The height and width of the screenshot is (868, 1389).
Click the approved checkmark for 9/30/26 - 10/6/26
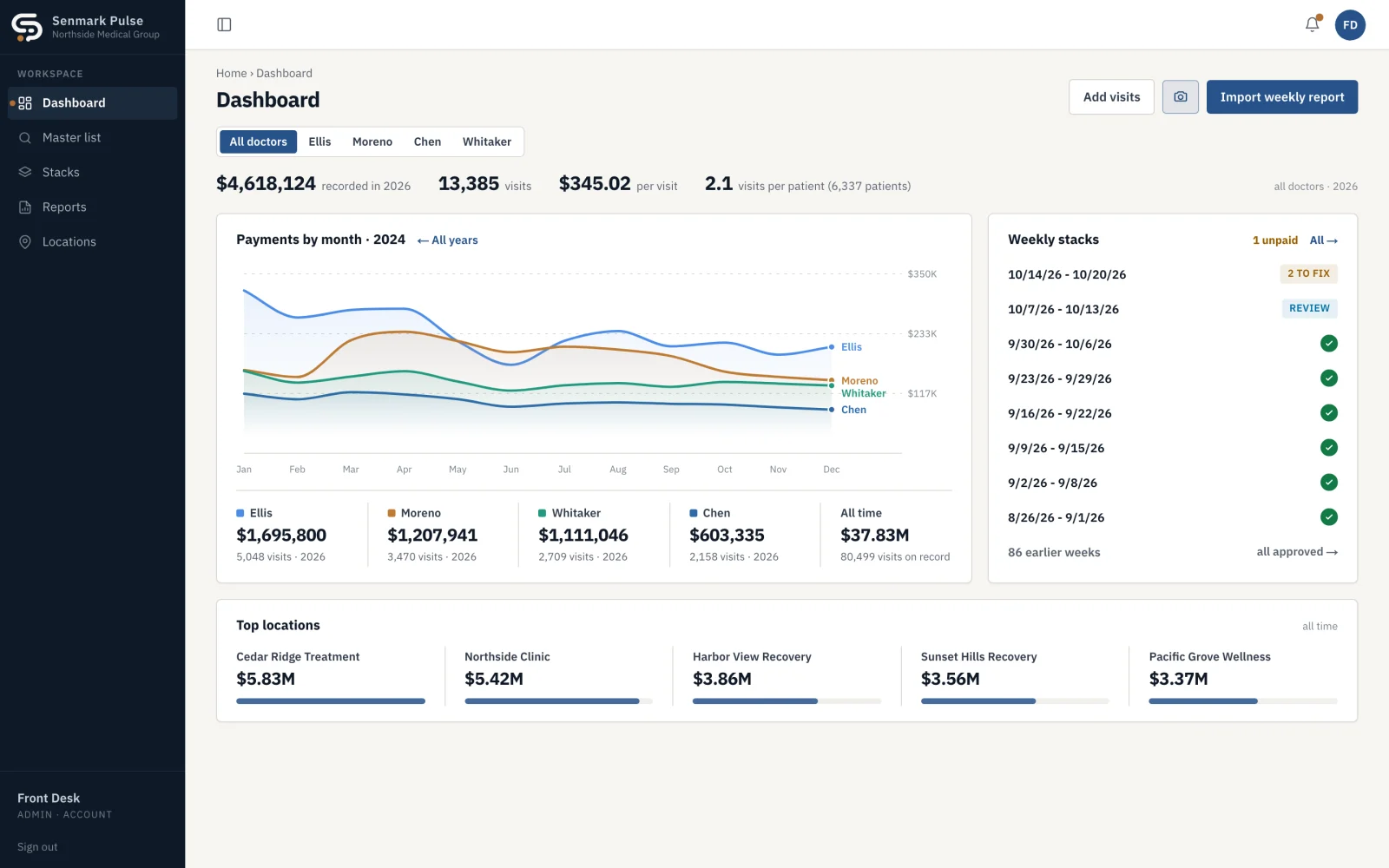tap(1329, 344)
